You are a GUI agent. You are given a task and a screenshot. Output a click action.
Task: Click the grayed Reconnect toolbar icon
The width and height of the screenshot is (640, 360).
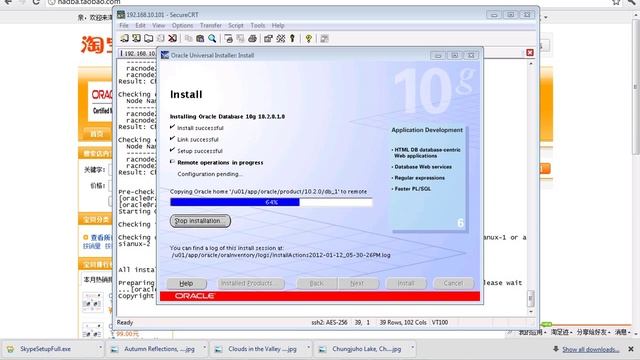[x=161, y=38]
